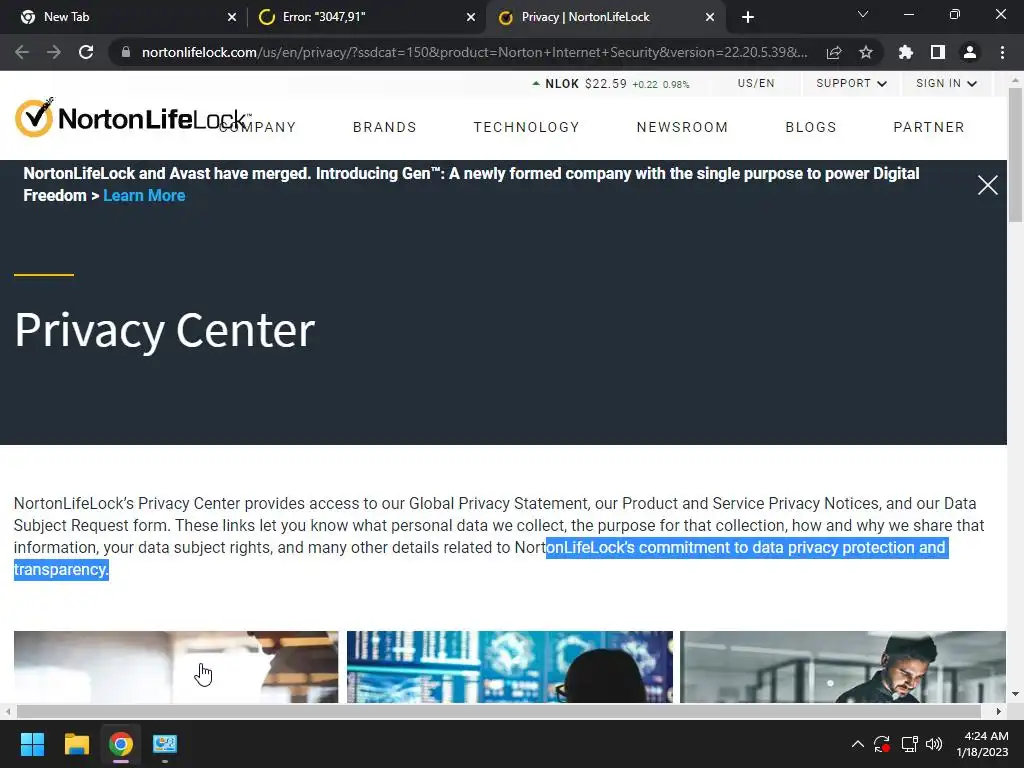The width and height of the screenshot is (1024, 768).
Task: Click page scroll up arrow
Action: (1016, 80)
